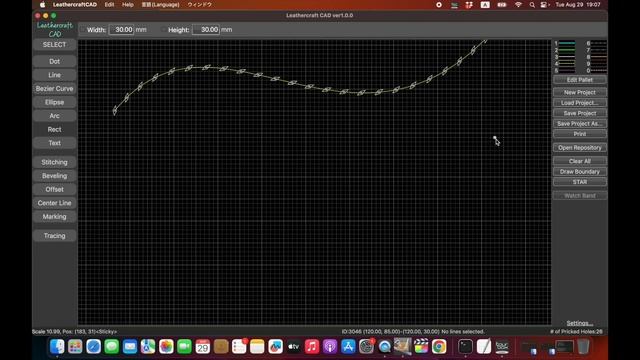The width and height of the screenshot is (640, 360).
Task: Open App Store from dock
Action: click(348, 347)
